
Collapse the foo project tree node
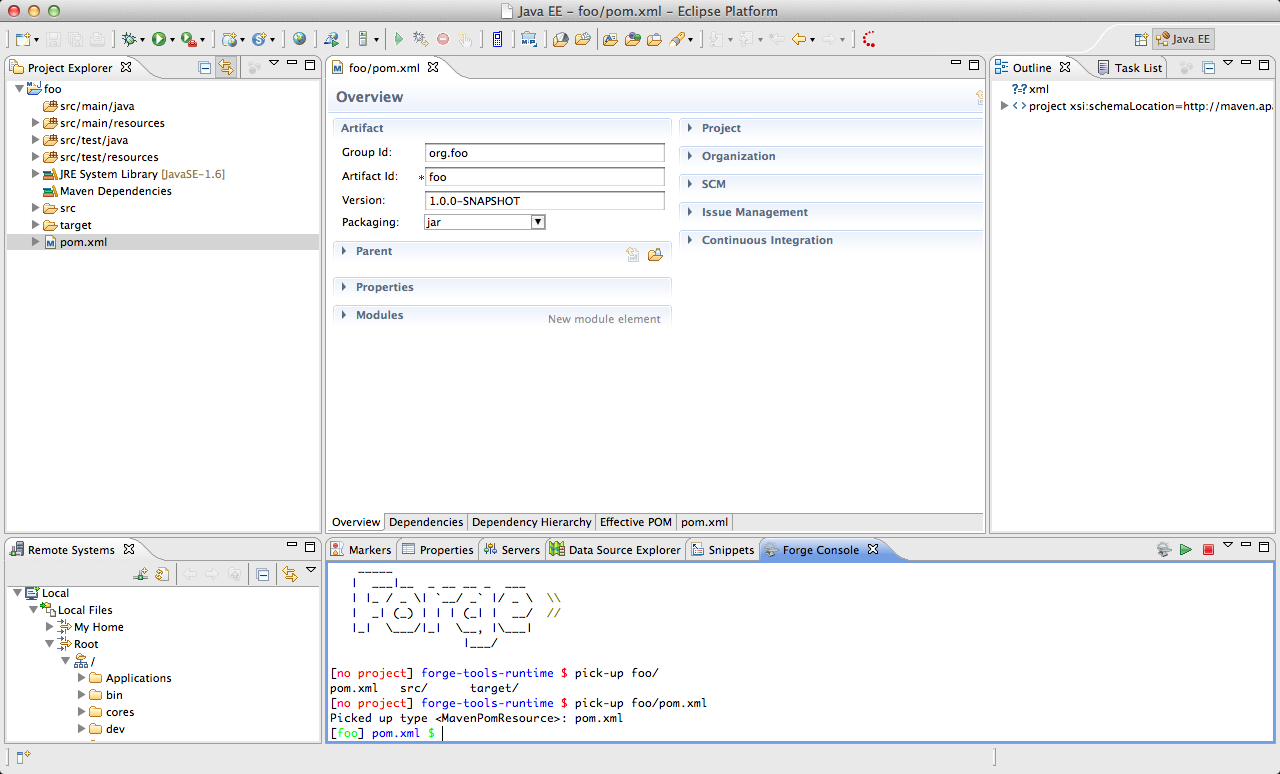(x=19, y=89)
